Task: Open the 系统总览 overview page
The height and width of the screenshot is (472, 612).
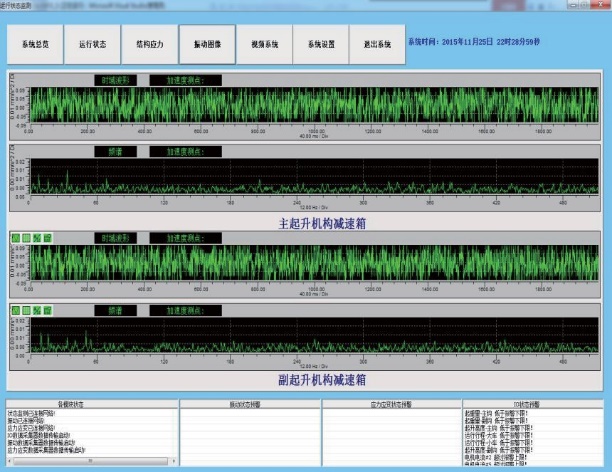Action: click(x=38, y=45)
